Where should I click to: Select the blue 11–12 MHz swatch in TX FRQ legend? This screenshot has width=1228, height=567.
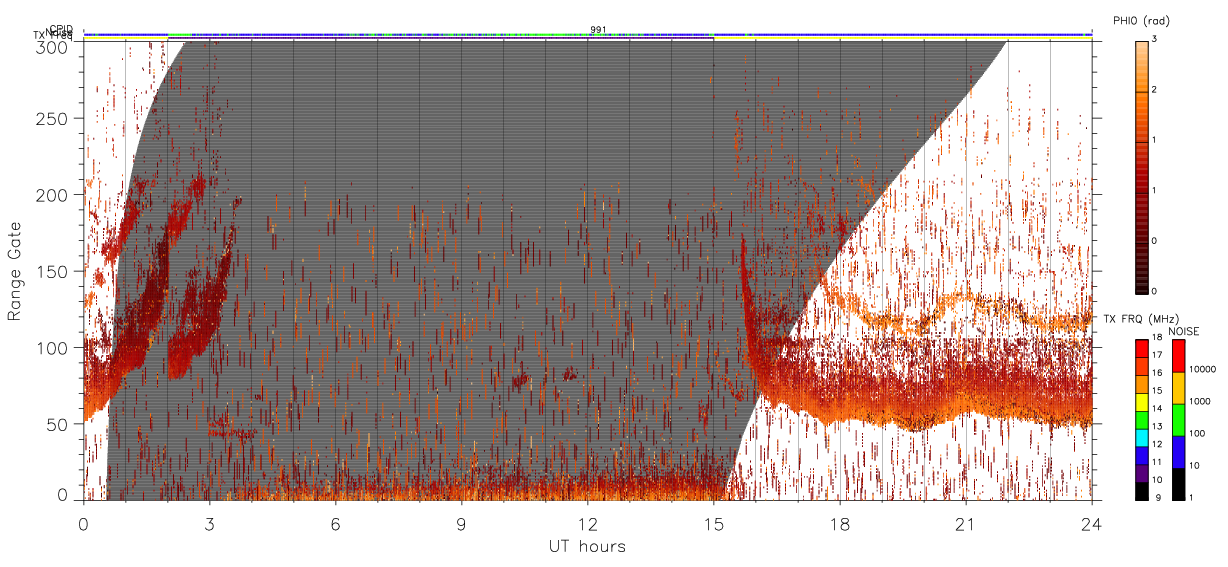1141,454
